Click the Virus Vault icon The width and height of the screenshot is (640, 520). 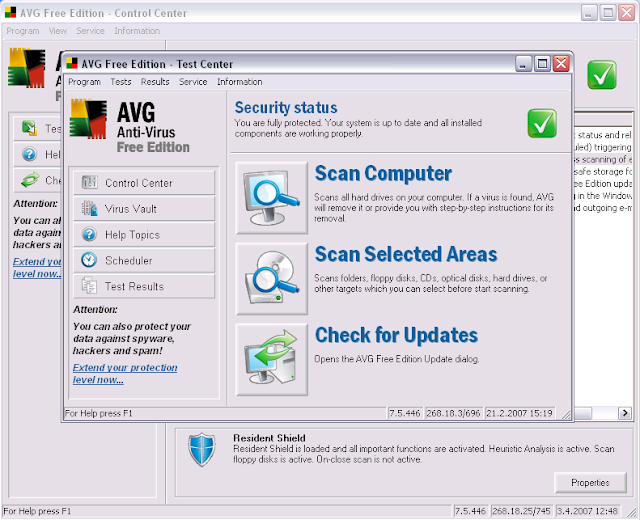tap(89, 208)
